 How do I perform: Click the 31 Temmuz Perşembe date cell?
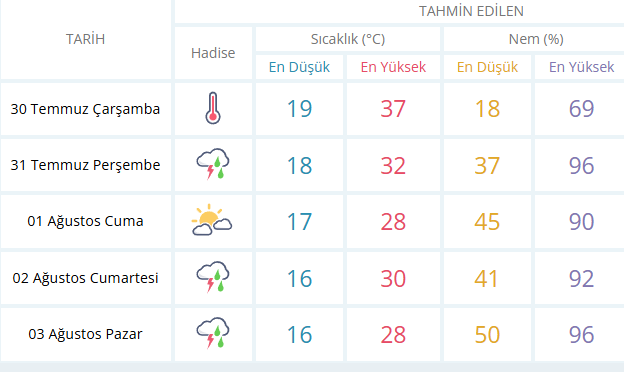86,165
